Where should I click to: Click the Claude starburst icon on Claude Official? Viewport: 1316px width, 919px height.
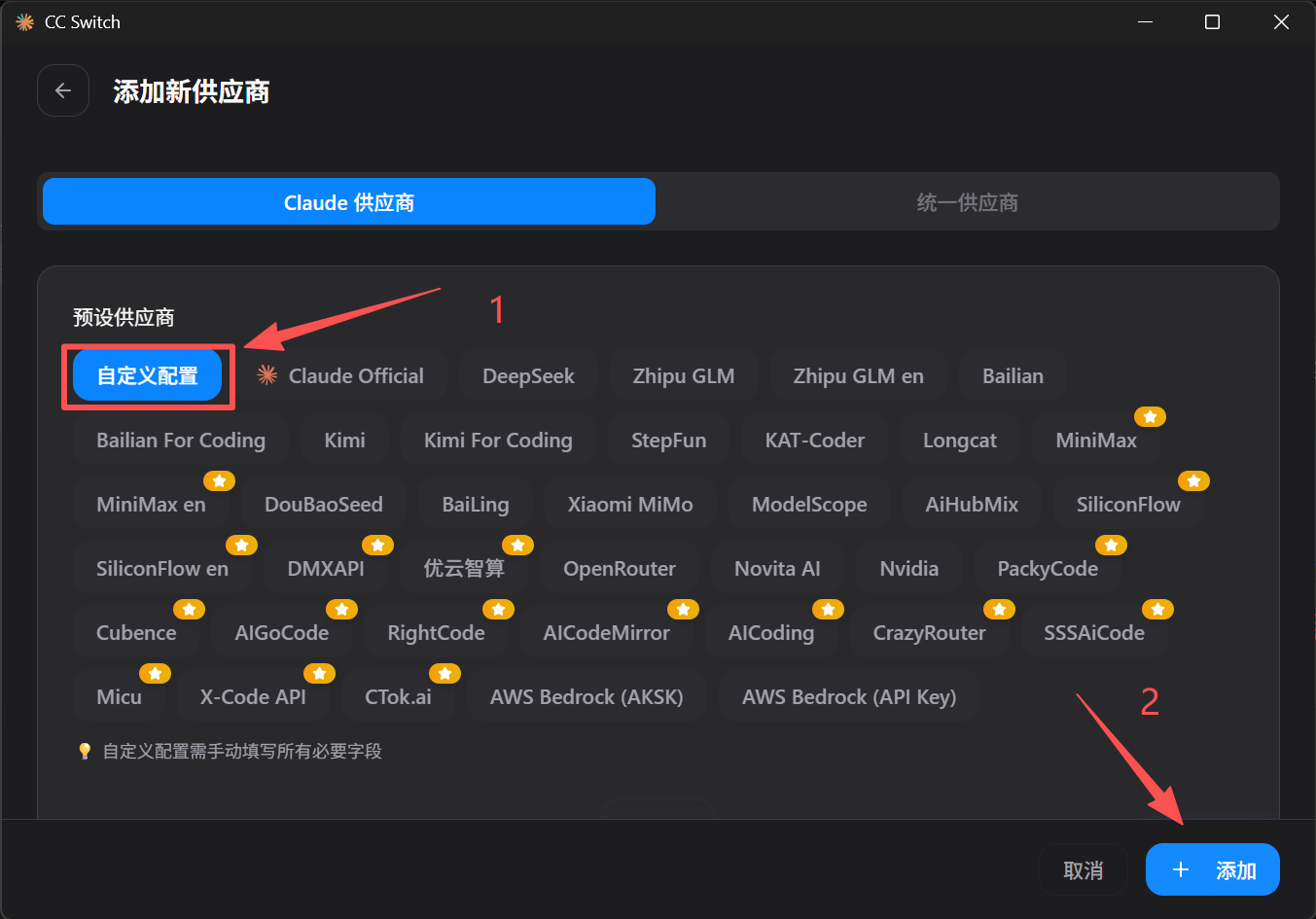pyautogui.click(x=267, y=375)
